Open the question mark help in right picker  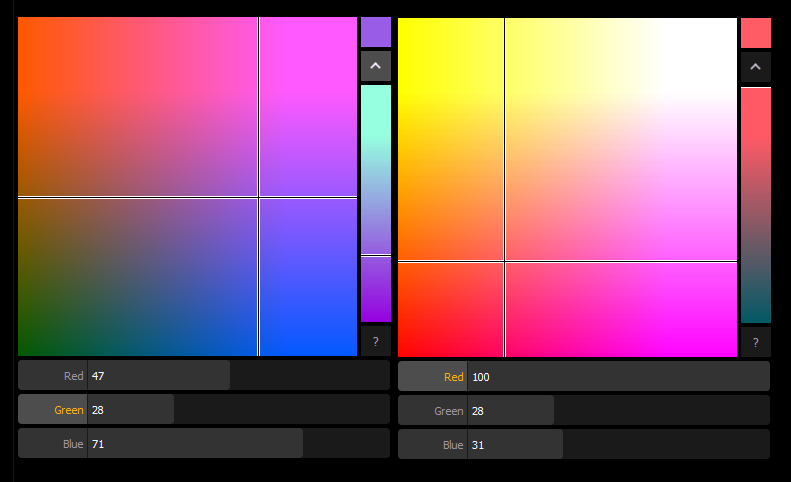click(755, 342)
